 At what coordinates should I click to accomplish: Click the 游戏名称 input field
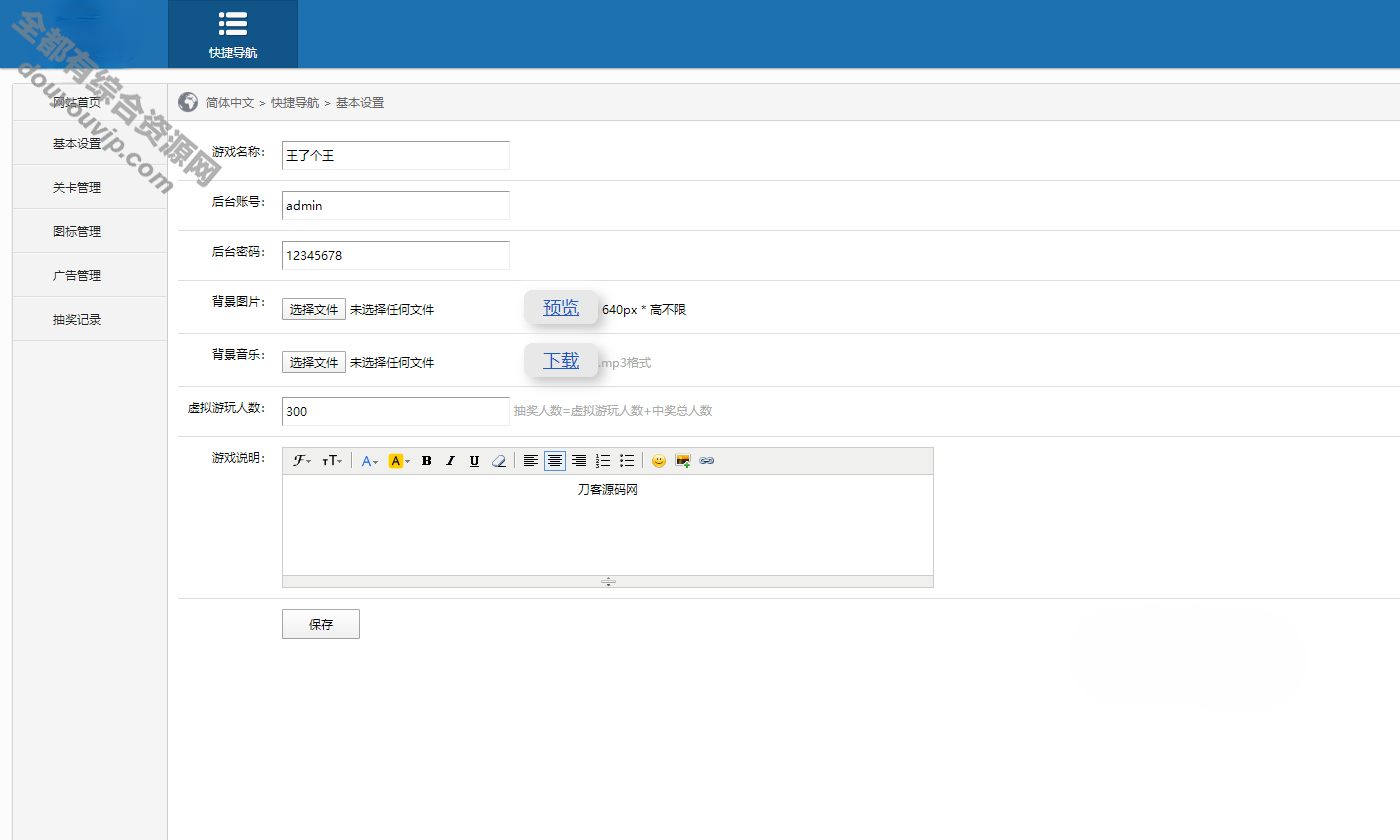pyautogui.click(x=396, y=155)
